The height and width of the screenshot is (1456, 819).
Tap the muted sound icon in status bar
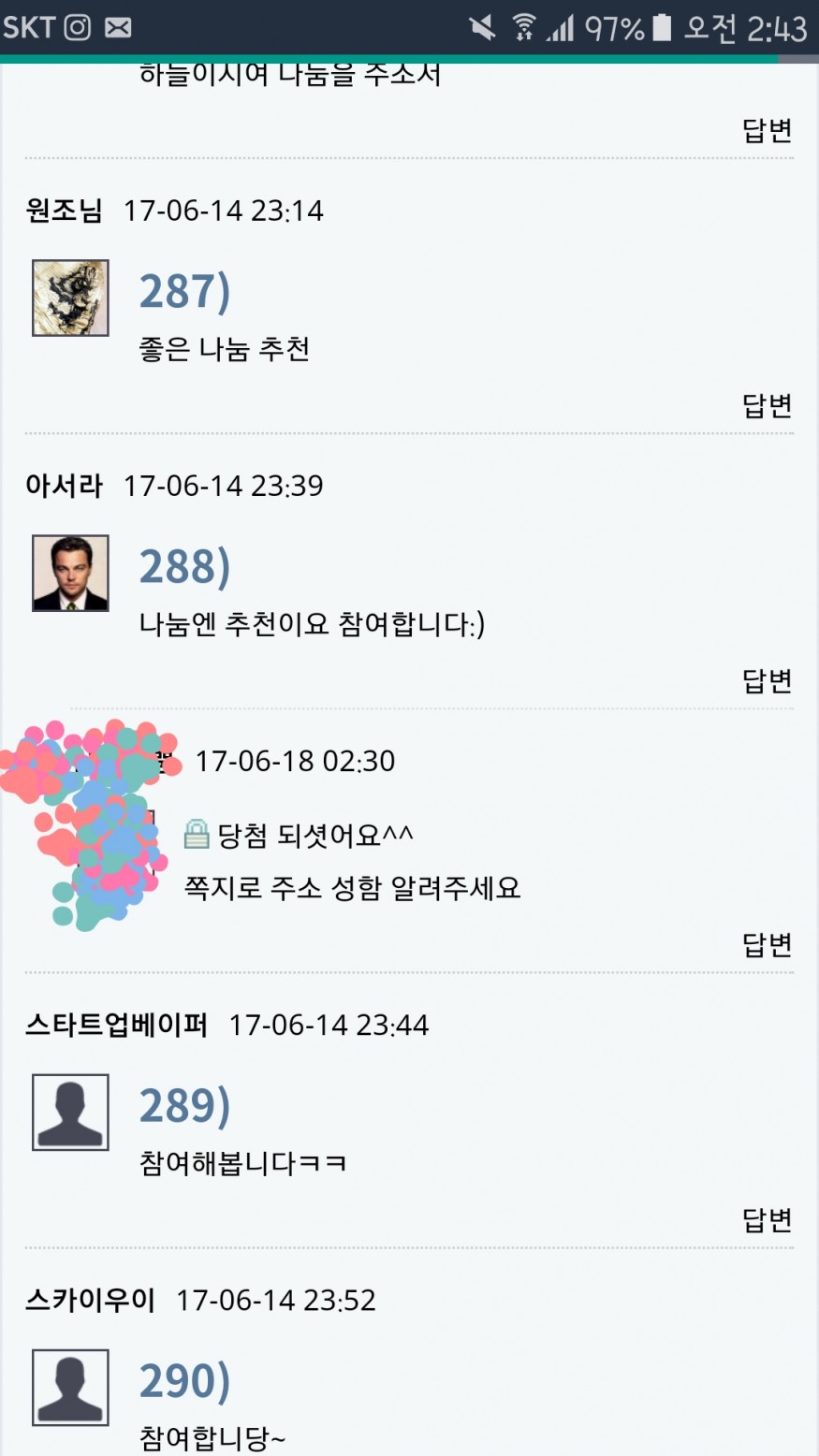coord(483,27)
